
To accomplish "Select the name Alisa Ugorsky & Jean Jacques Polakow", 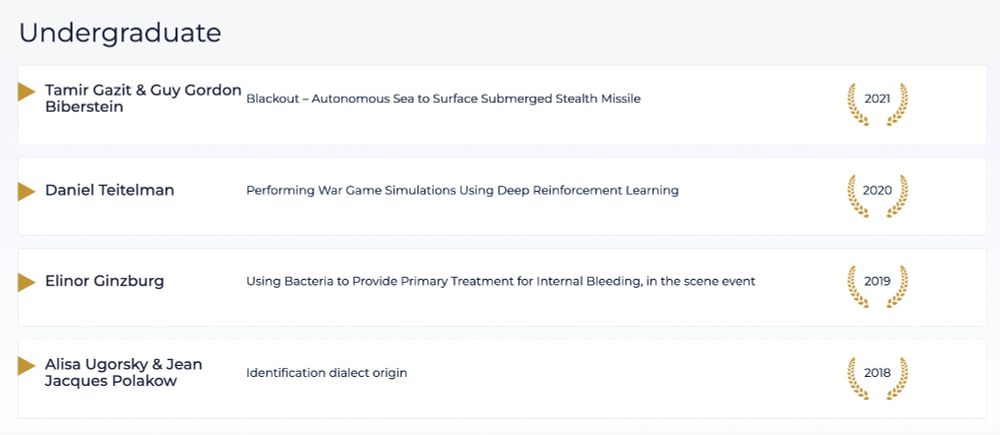I will tap(123, 373).
